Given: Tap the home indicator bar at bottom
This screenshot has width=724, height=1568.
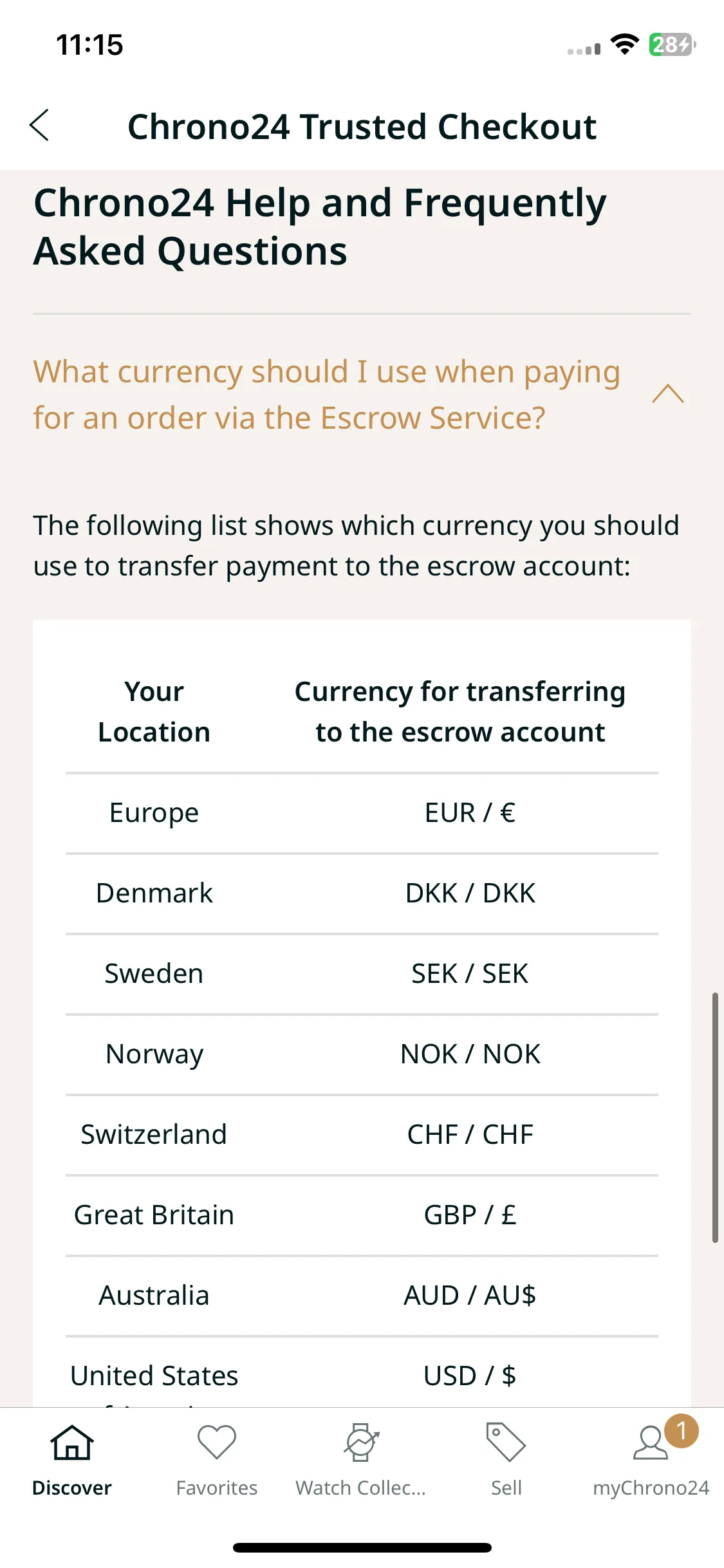Looking at the screenshot, I should pyautogui.click(x=362, y=1547).
